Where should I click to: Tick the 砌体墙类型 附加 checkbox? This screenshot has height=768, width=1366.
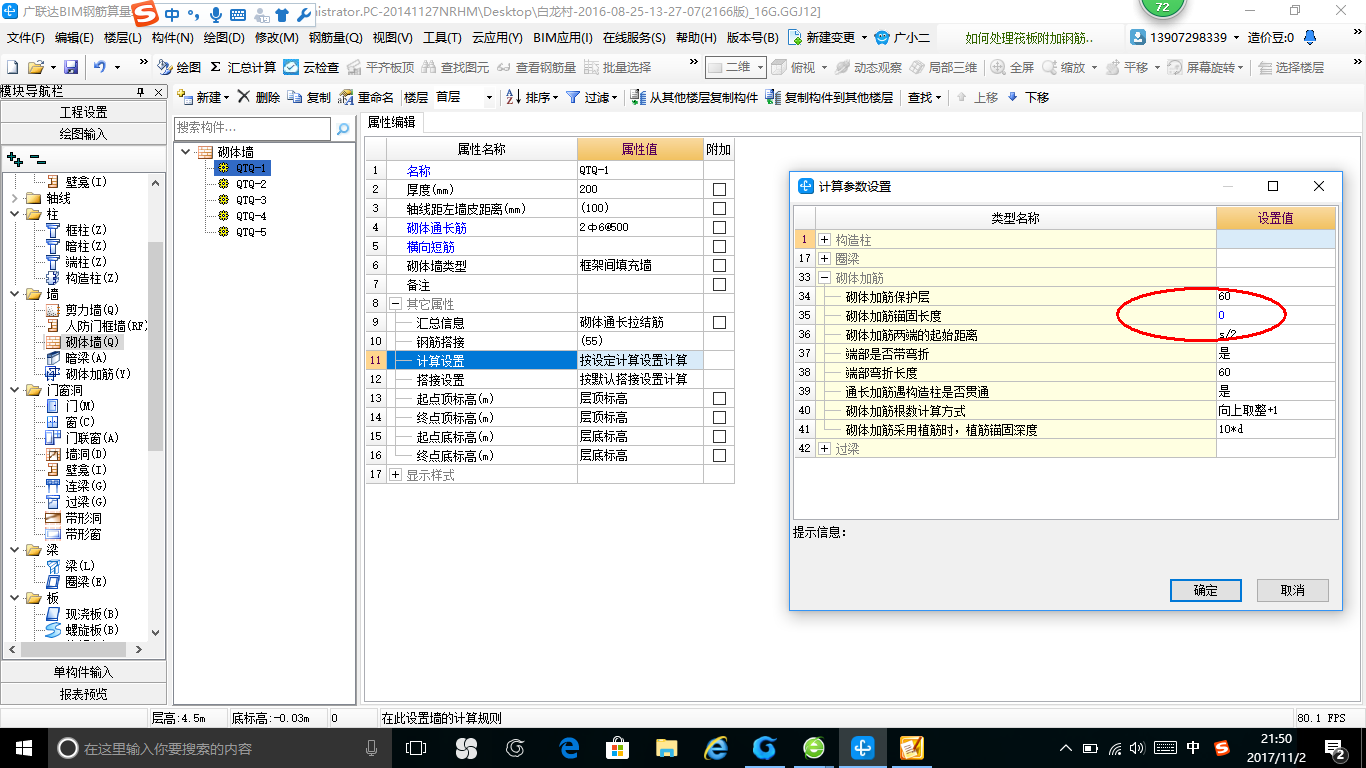(719, 266)
